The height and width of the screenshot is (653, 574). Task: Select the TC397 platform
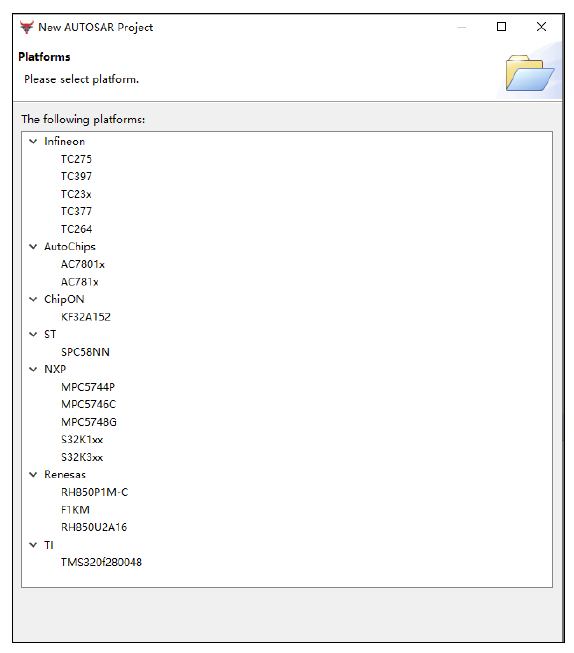click(76, 177)
